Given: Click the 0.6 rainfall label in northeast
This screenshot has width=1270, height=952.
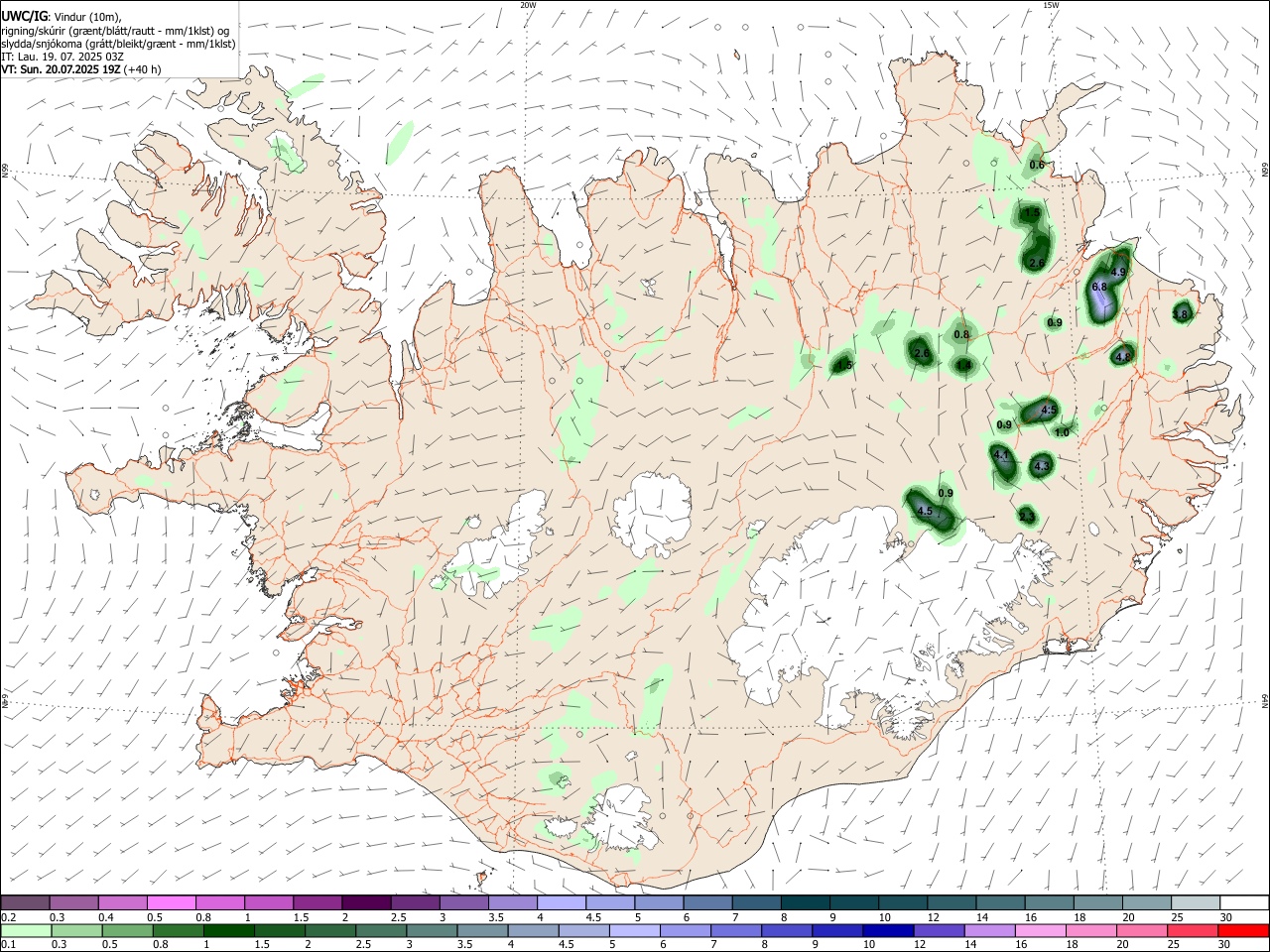Looking at the screenshot, I should click(1037, 165).
